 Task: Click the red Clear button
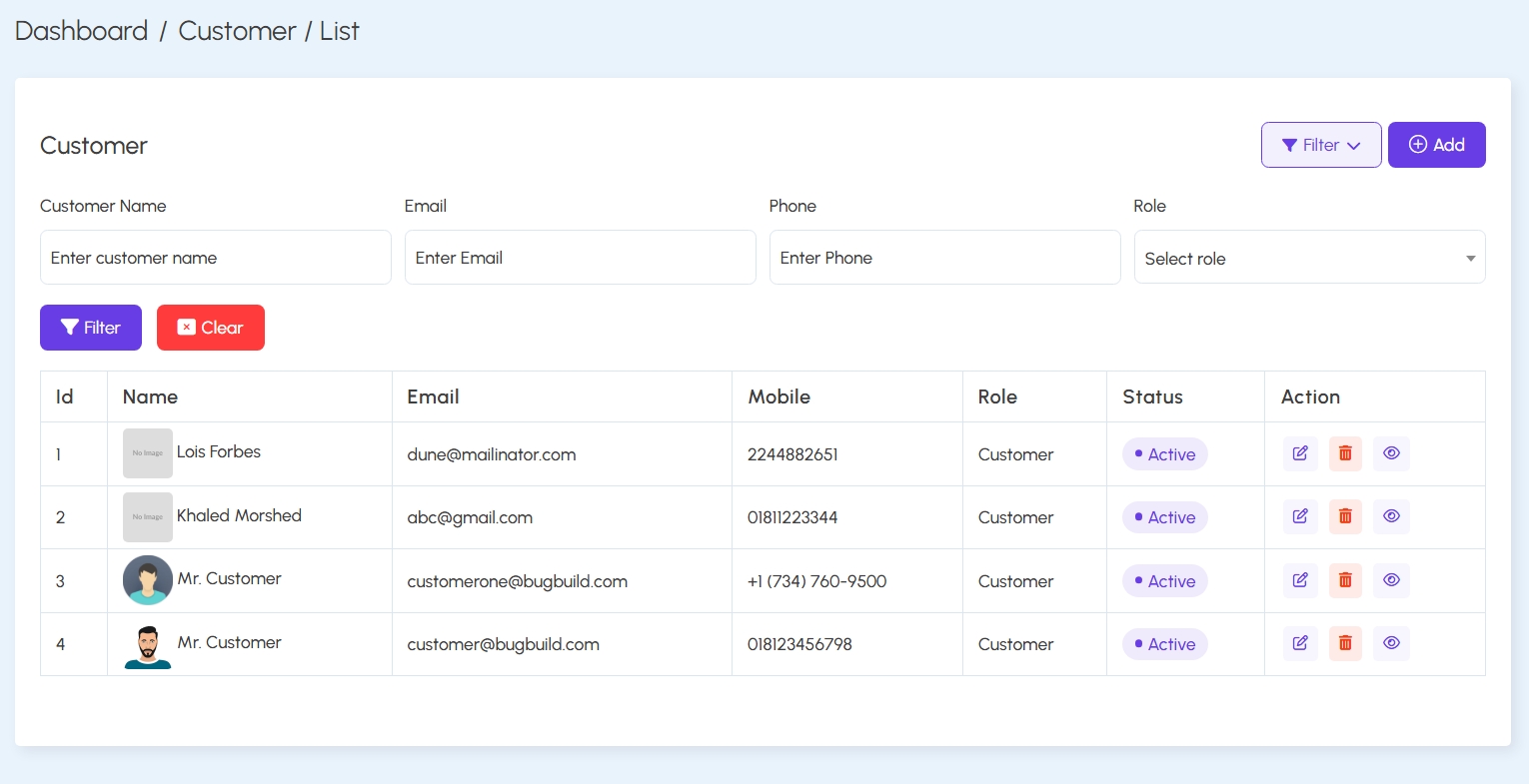click(211, 328)
